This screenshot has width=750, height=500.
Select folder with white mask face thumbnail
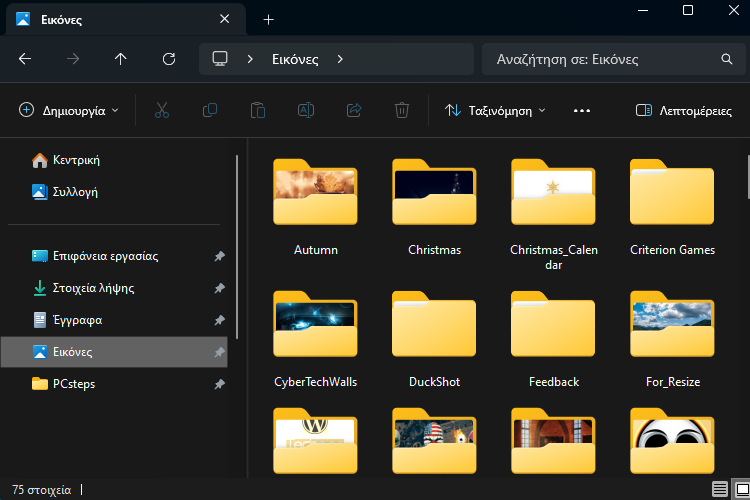[x=672, y=441]
